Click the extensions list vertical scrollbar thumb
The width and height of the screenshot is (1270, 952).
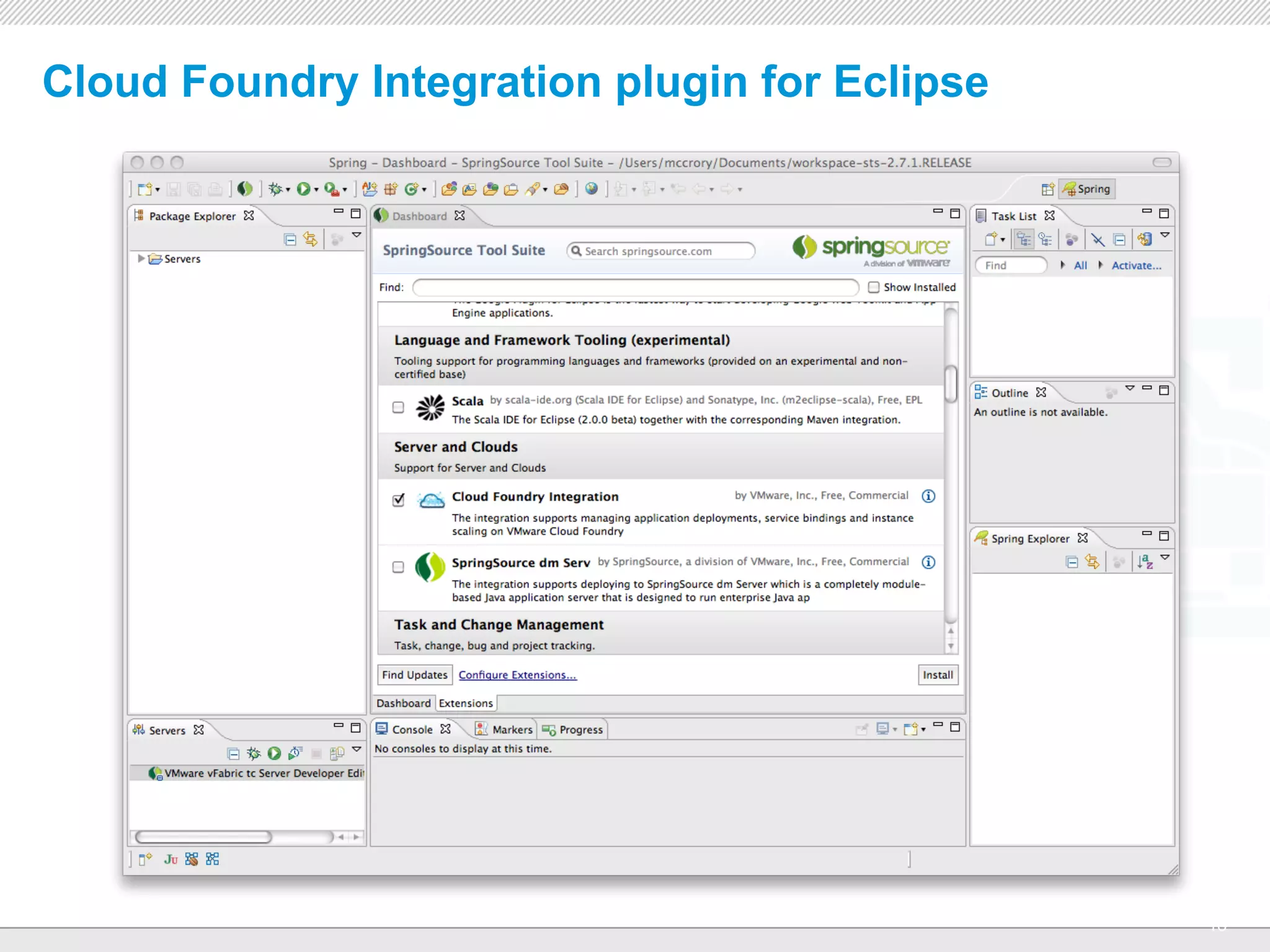[x=951, y=384]
